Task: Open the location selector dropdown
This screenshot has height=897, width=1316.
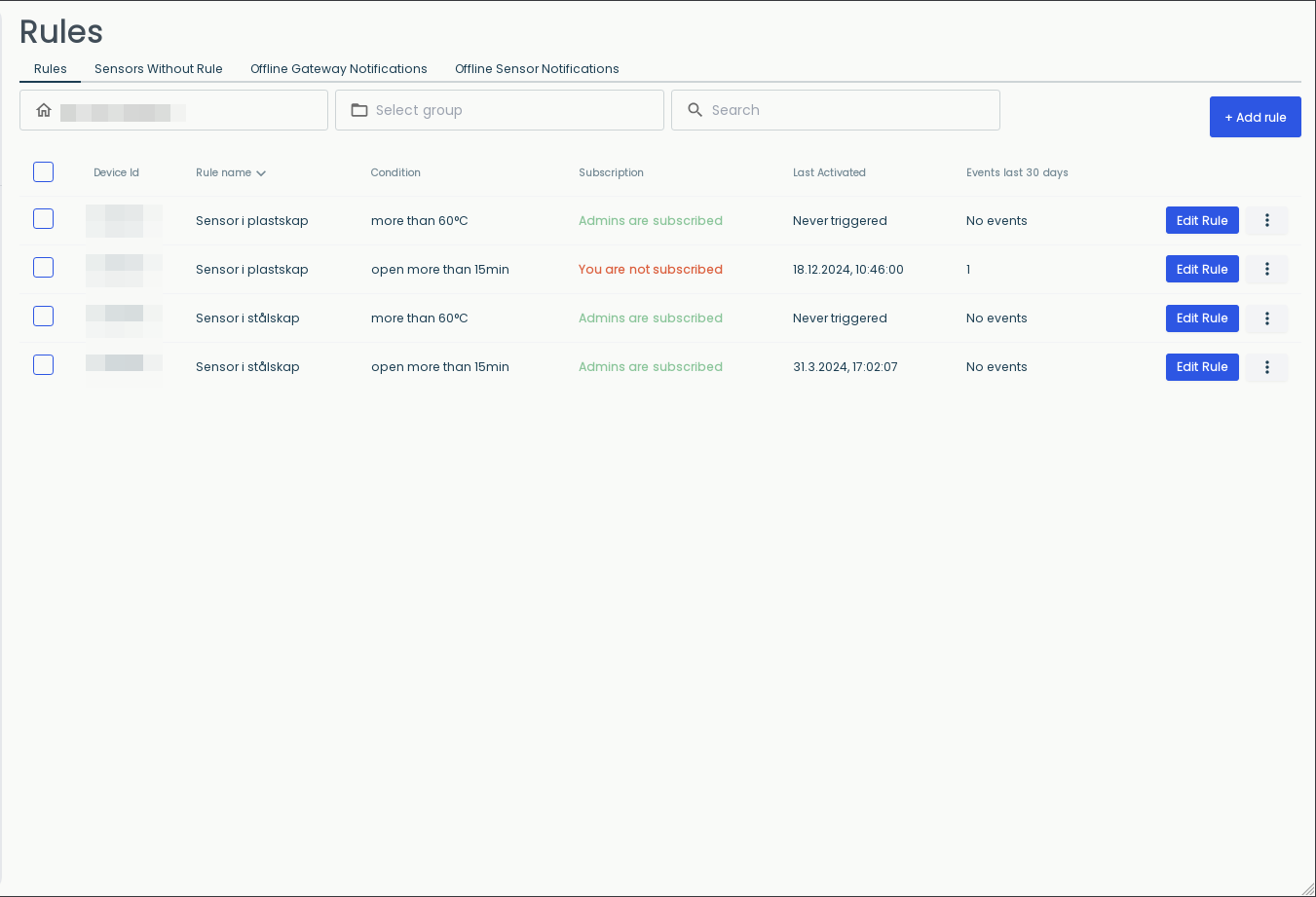Action: pos(173,110)
